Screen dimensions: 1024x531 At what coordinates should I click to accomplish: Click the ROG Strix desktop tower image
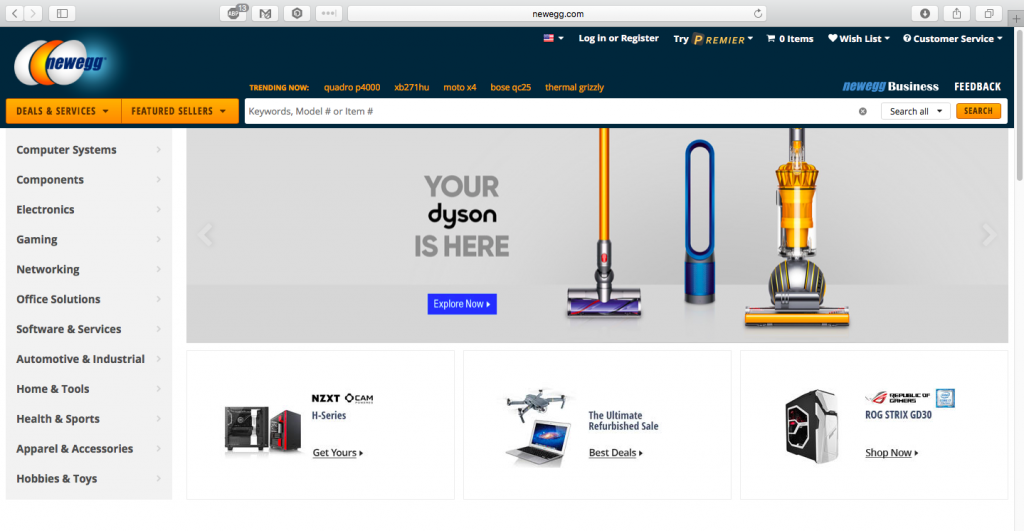[812, 426]
